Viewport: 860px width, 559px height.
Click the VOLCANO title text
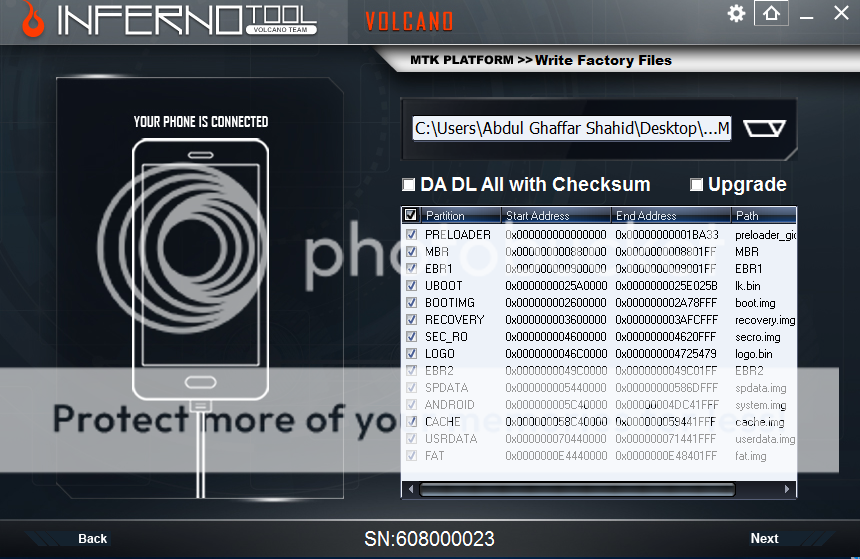(409, 21)
